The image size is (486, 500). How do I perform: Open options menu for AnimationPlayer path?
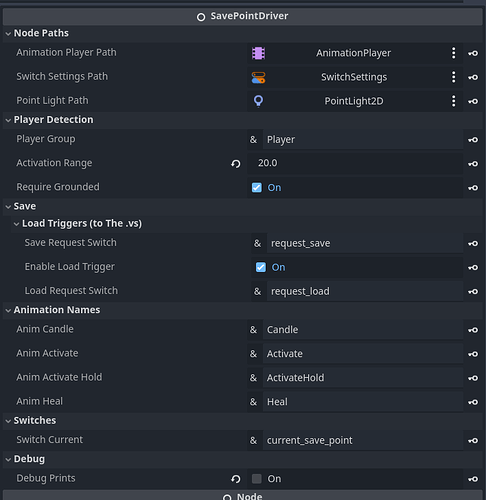click(453, 53)
